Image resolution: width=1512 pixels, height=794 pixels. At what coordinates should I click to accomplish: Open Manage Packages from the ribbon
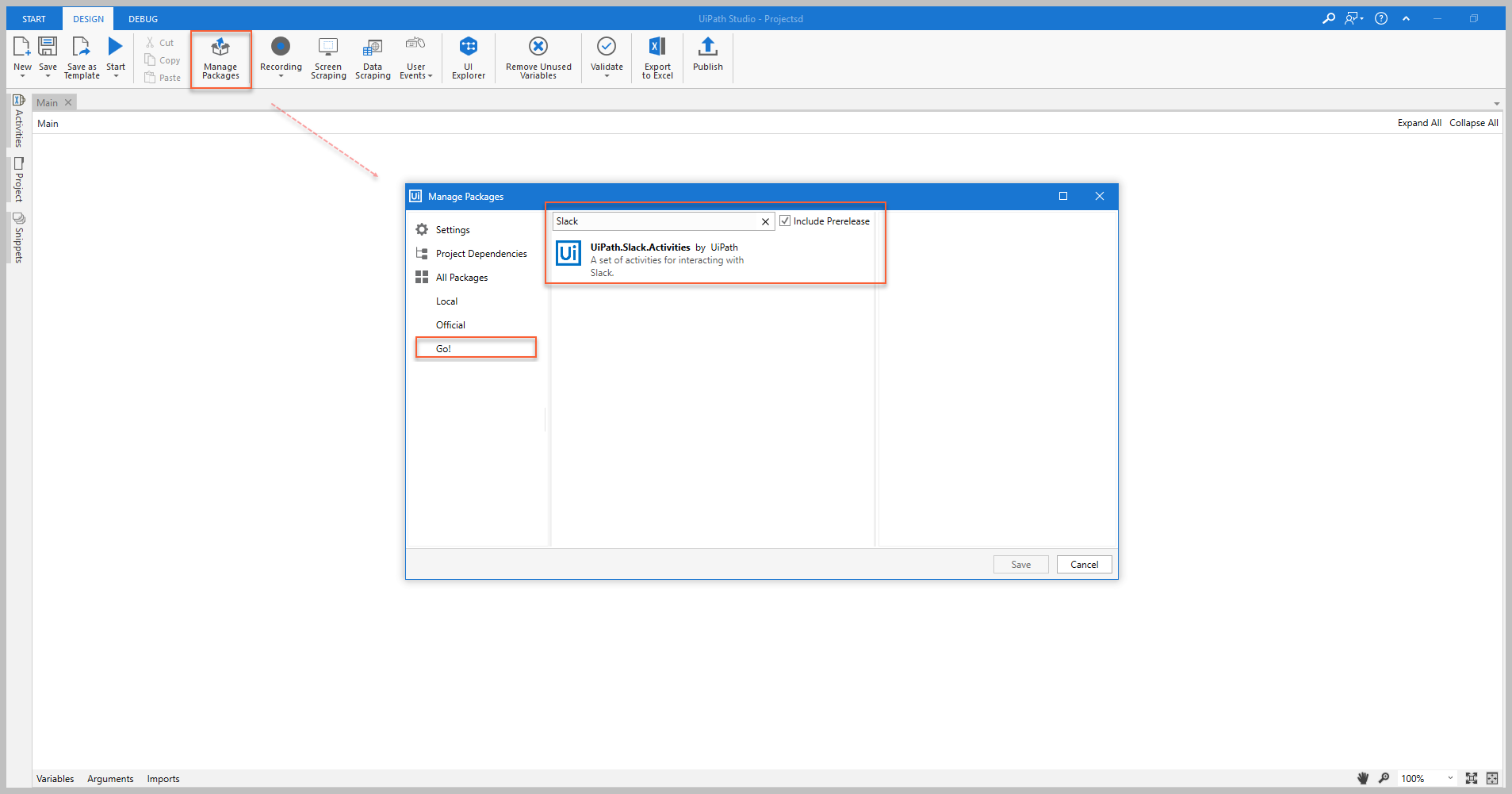(220, 59)
